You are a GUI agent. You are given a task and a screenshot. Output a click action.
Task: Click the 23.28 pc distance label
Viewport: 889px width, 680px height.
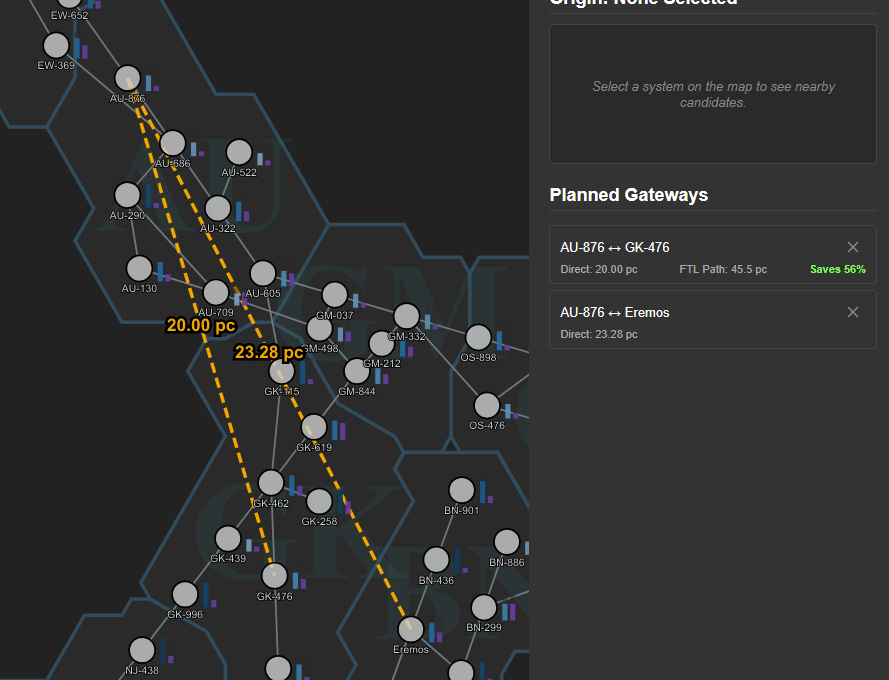pos(268,352)
